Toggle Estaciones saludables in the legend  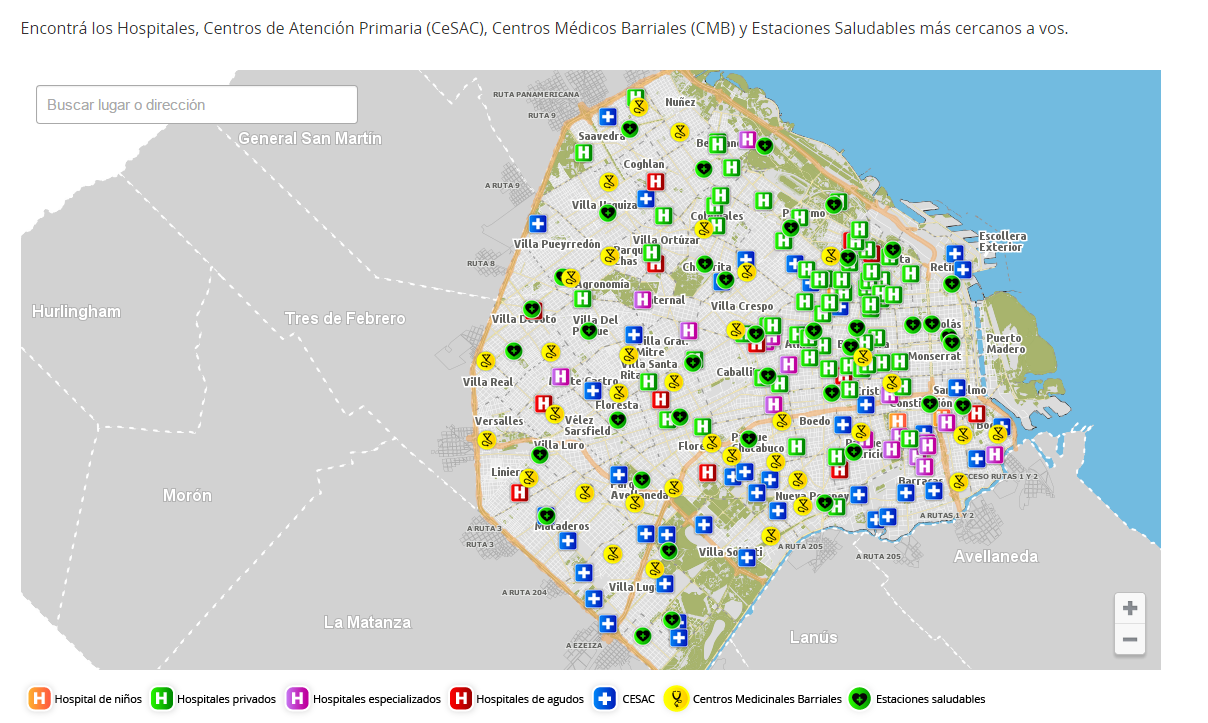tap(917, 699)
